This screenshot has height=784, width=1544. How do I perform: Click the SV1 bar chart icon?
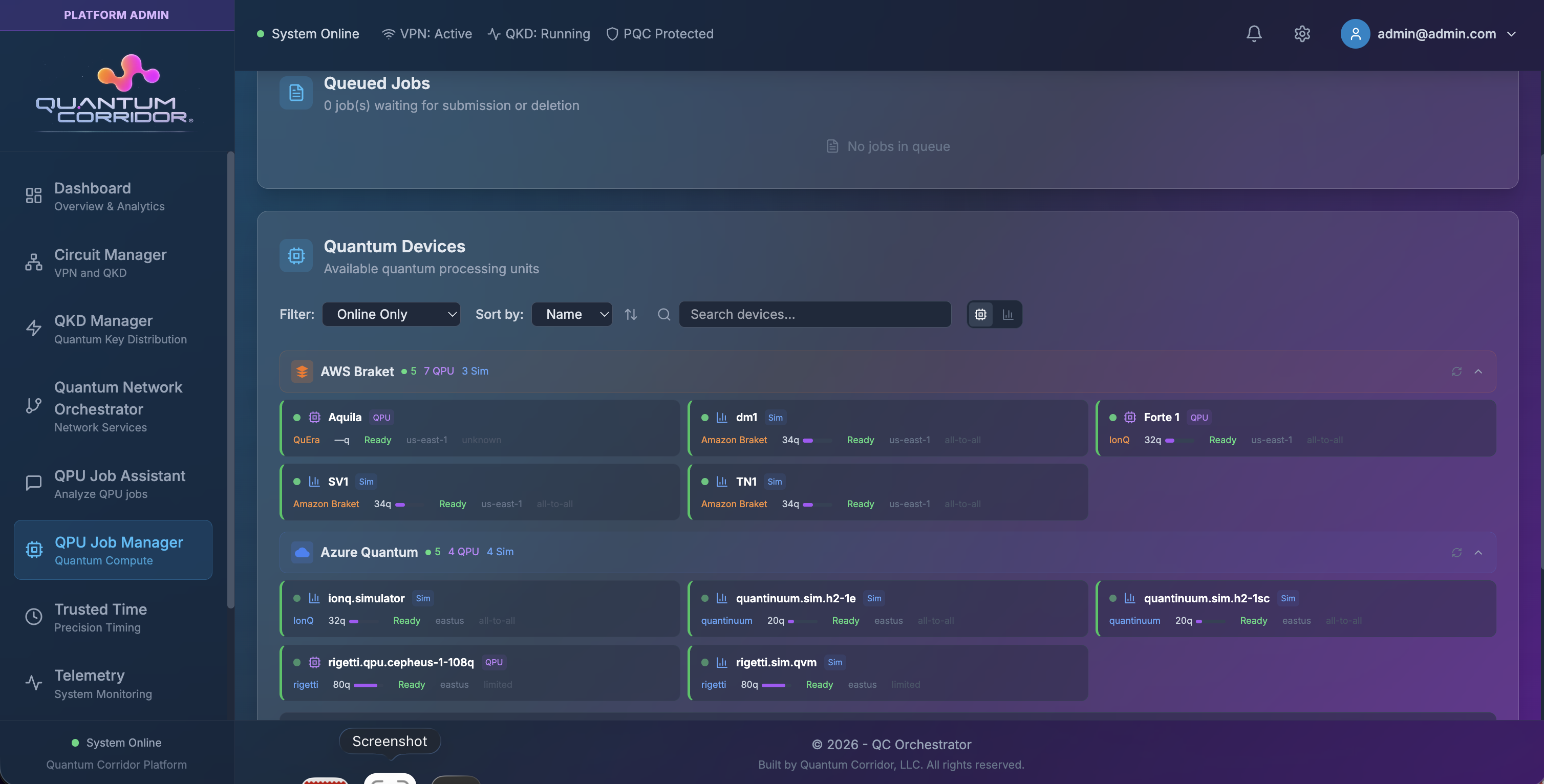314,482
